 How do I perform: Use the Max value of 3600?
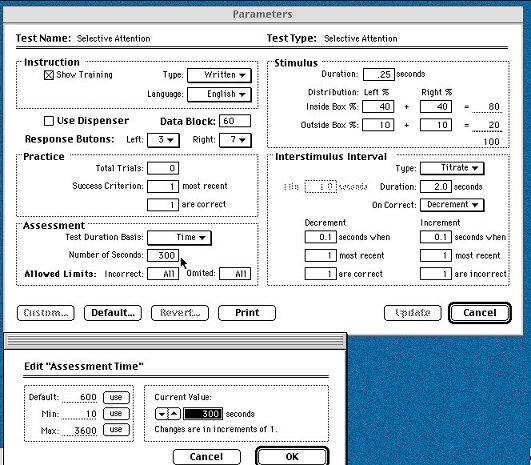click(116, 429)
